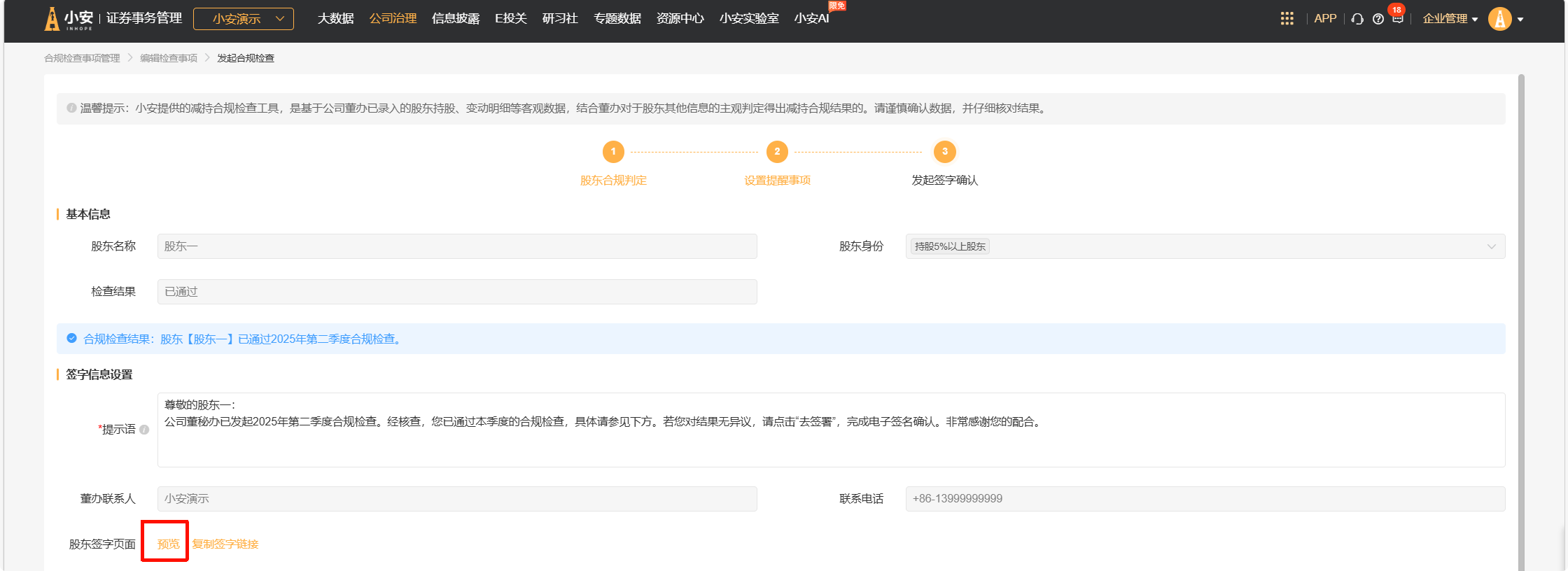Open help via the question mark icon
Image resolution: width=1568 pixels, height=571 pixels.
tap(1378, 19)
